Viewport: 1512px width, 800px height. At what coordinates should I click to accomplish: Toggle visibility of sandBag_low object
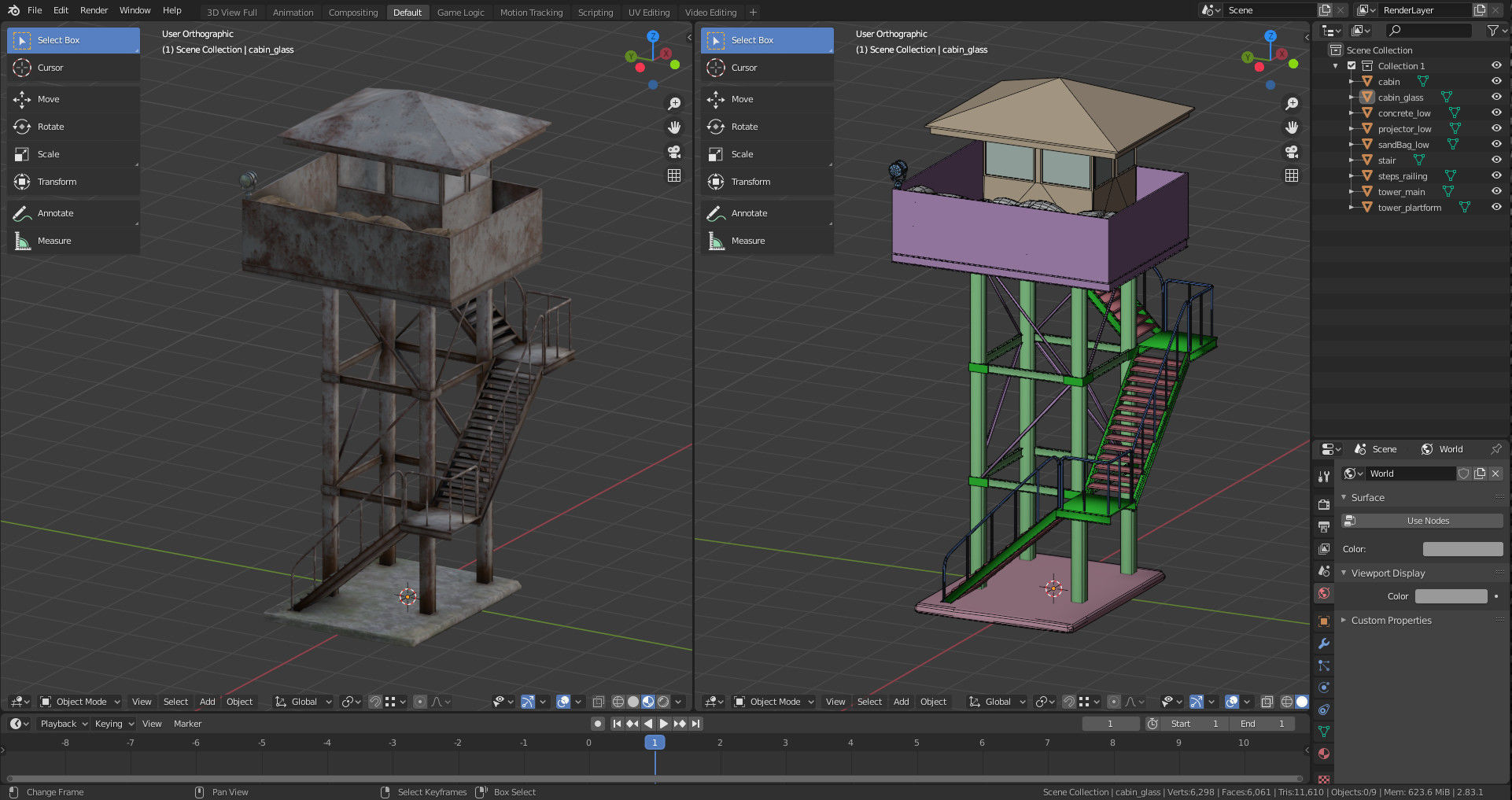[1496, 144]
